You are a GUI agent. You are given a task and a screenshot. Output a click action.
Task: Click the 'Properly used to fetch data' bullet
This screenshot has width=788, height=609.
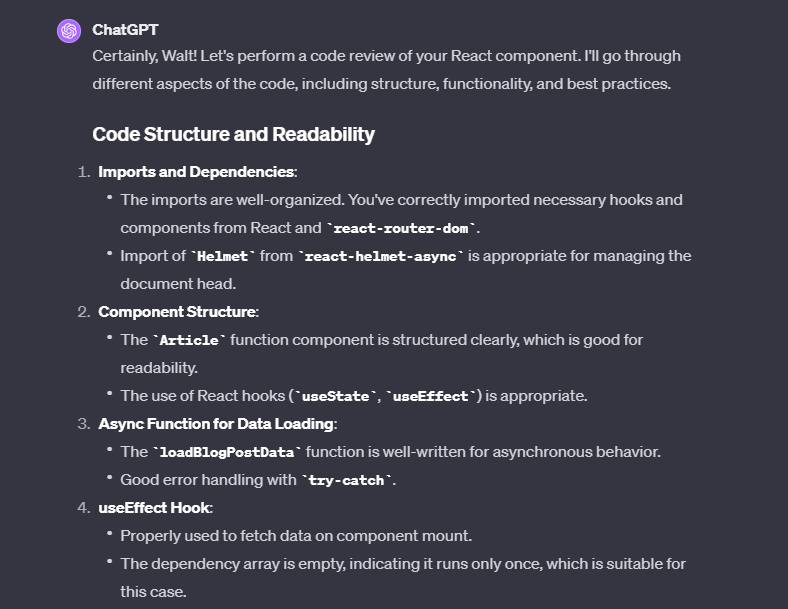[296, 536]
